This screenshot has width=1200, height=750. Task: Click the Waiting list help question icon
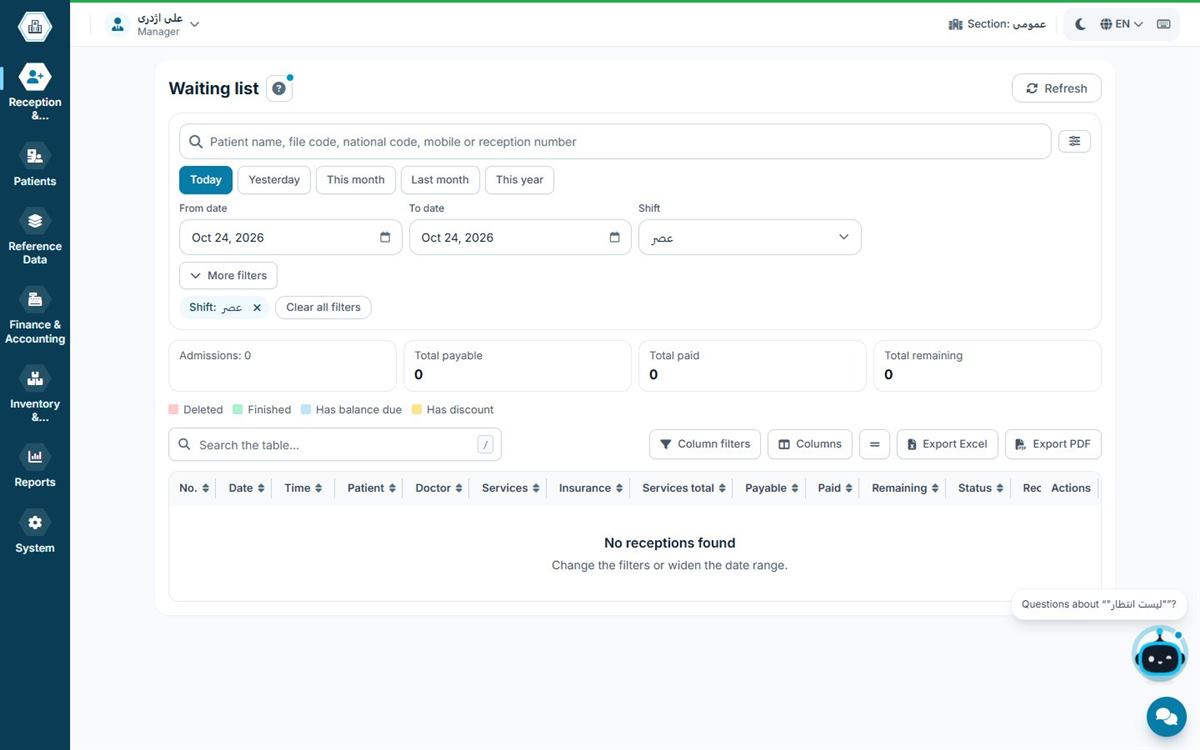pyautogui.click(x=279, y=89)
